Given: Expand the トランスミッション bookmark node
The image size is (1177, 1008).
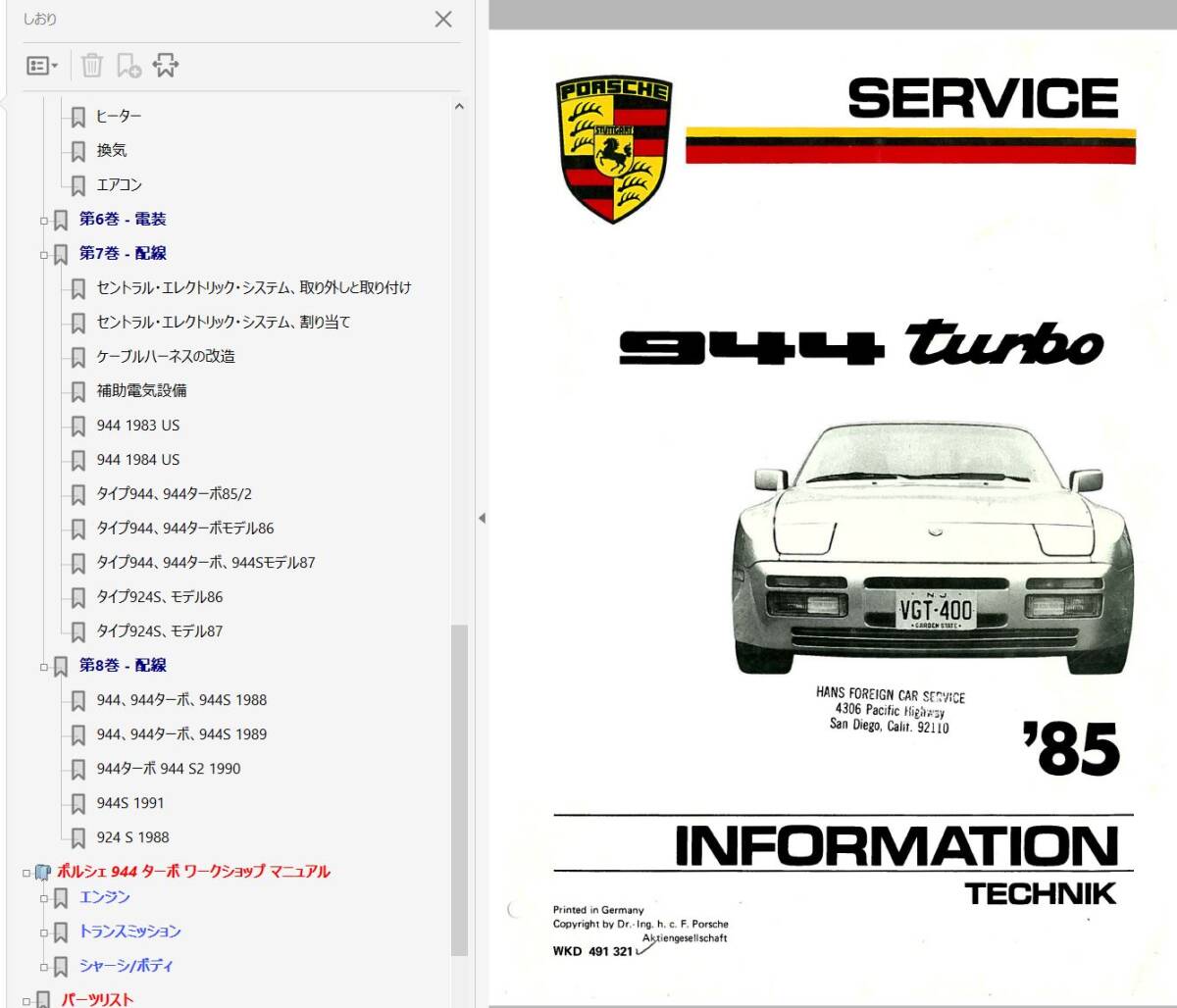Looking at the screenshot, I should [43, 932].
